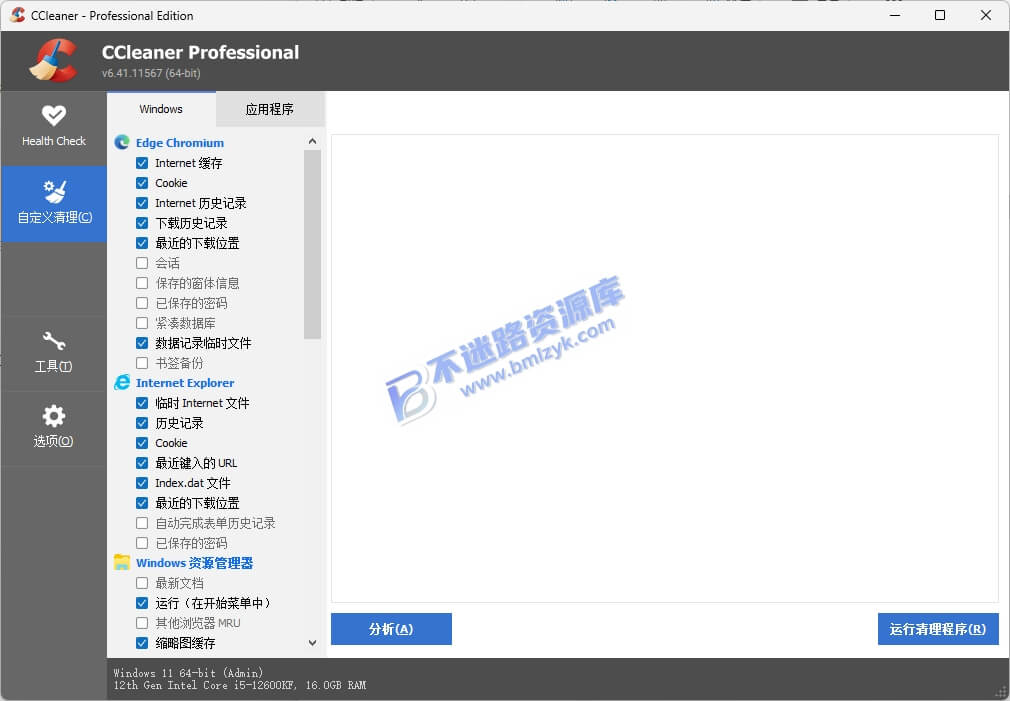Uncheck 数据记录临时文件 checkbox
Image resolution: width=1010 pixels, height=701 pixels.
tap(142, 343)
